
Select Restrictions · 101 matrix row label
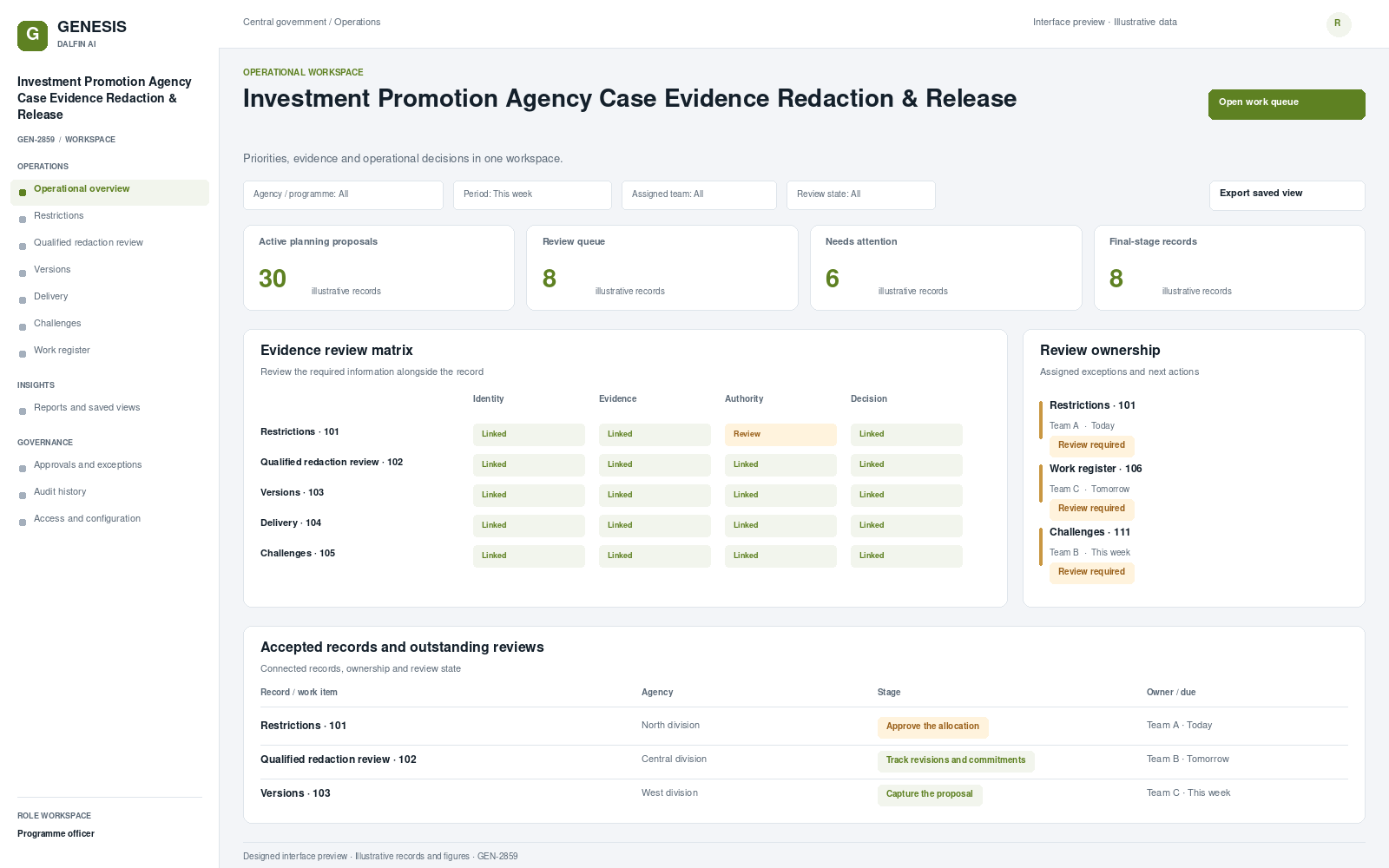(300, 431)
